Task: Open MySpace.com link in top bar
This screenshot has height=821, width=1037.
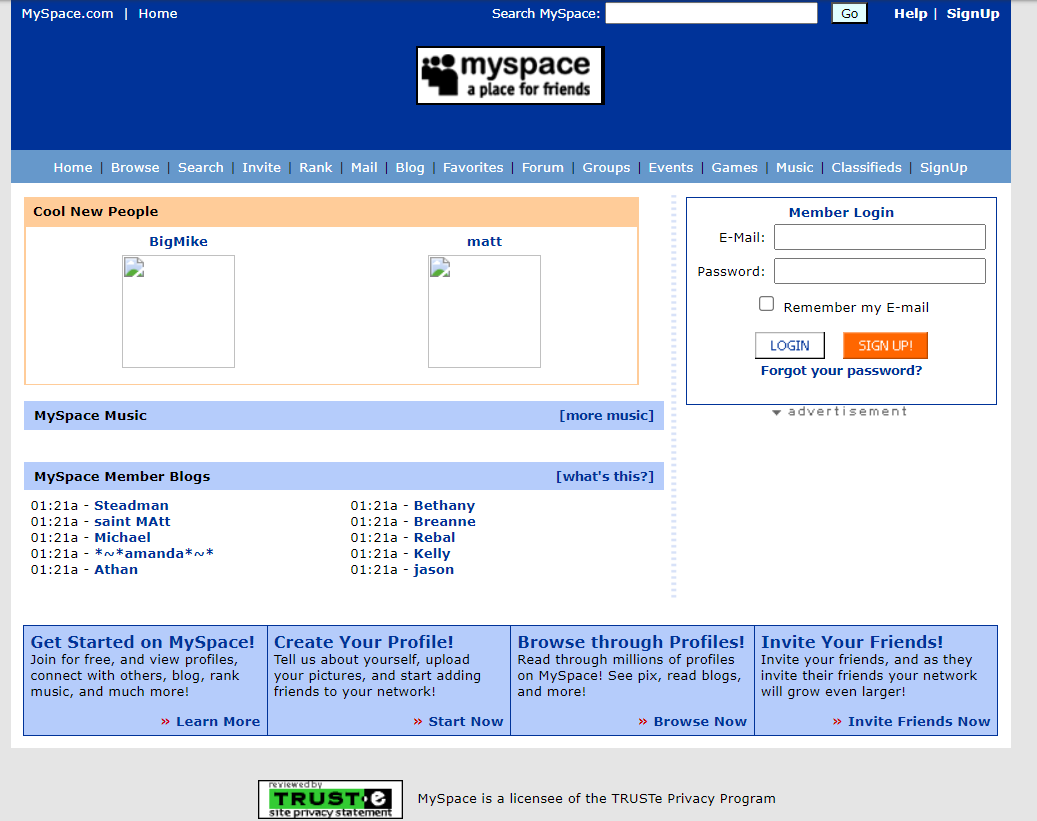Action: click(67, 14)
